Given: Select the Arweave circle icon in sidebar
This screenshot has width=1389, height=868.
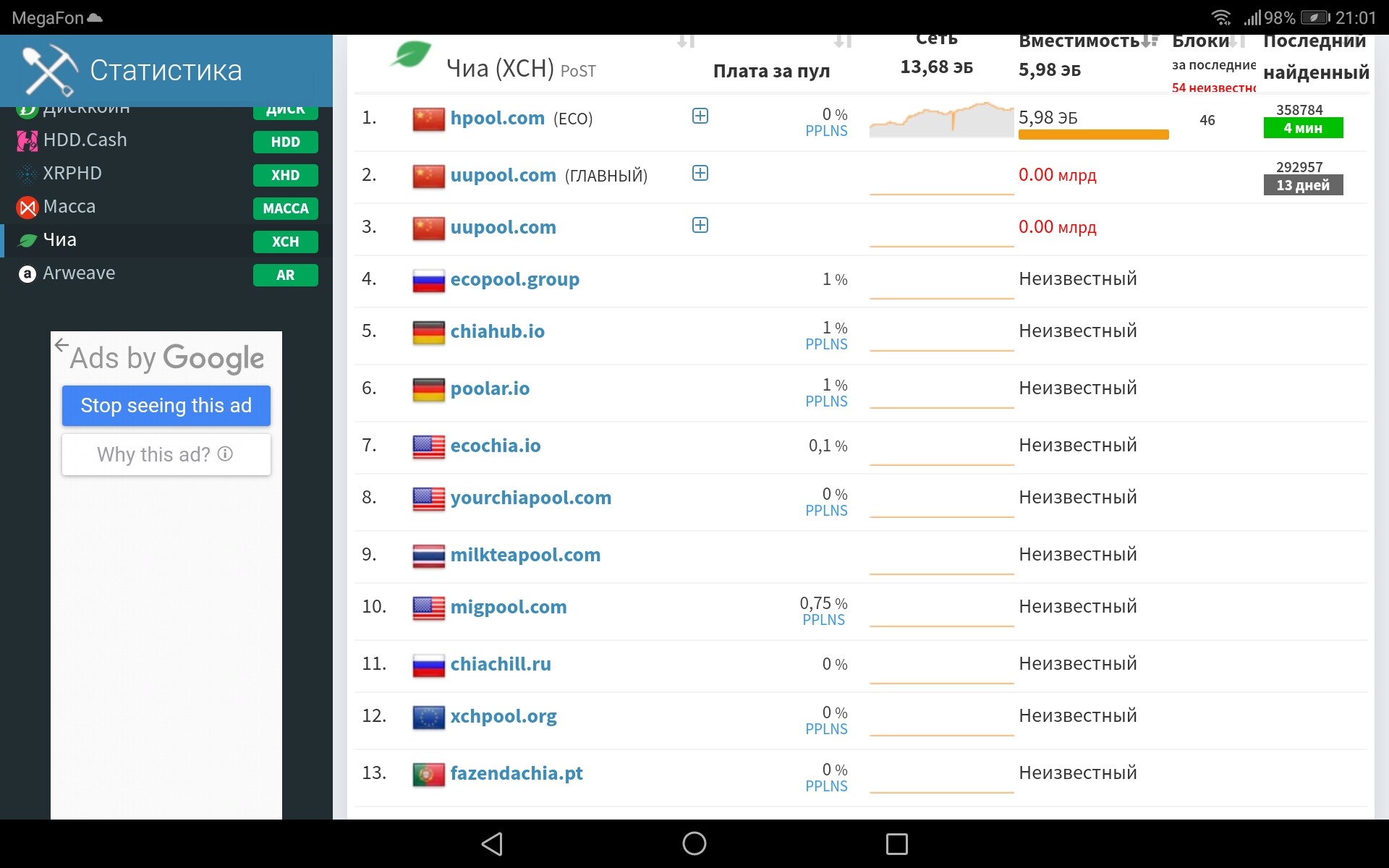Looking at the screenshot, I should coord(27,274).
